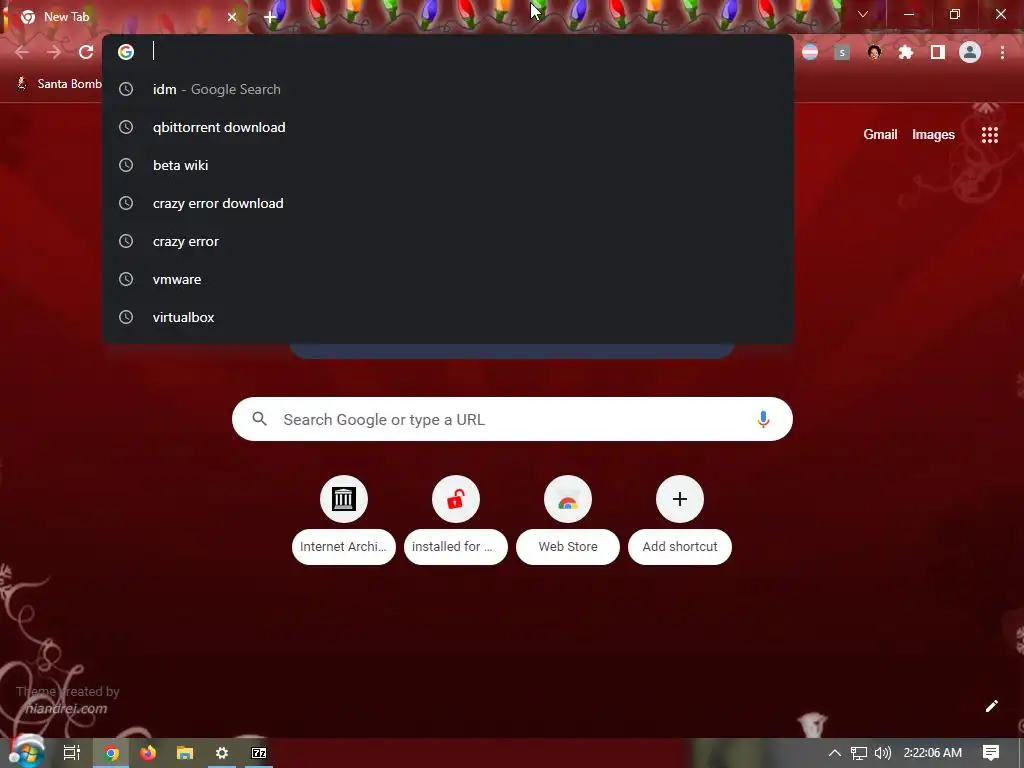Image resolution: width=1024 pixels, height=768 pixels.
Task: Click the Add shortcut plus icon
Action: tap(680, 499)
